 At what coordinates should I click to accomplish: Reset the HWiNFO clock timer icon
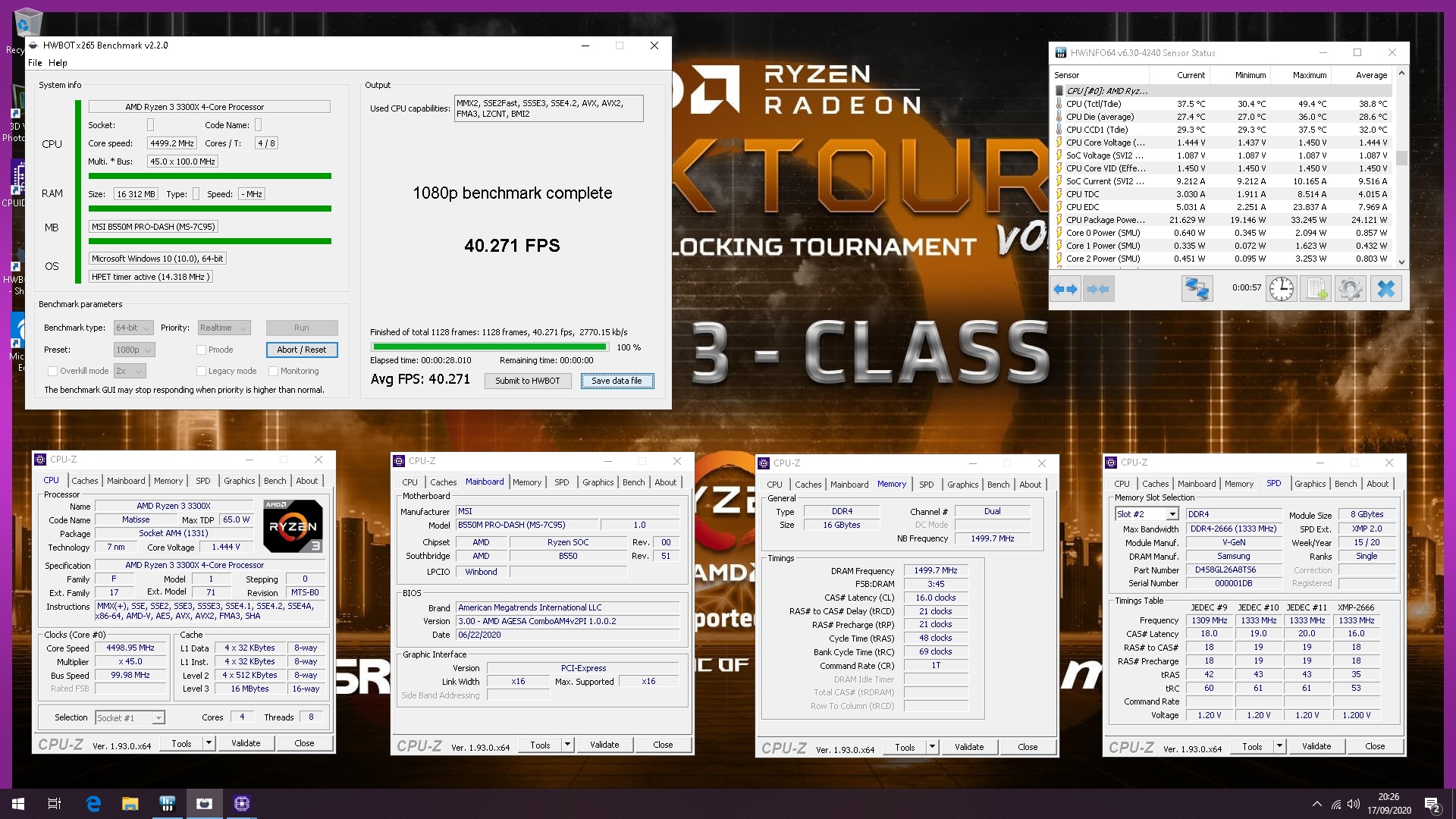[1282, 289]
